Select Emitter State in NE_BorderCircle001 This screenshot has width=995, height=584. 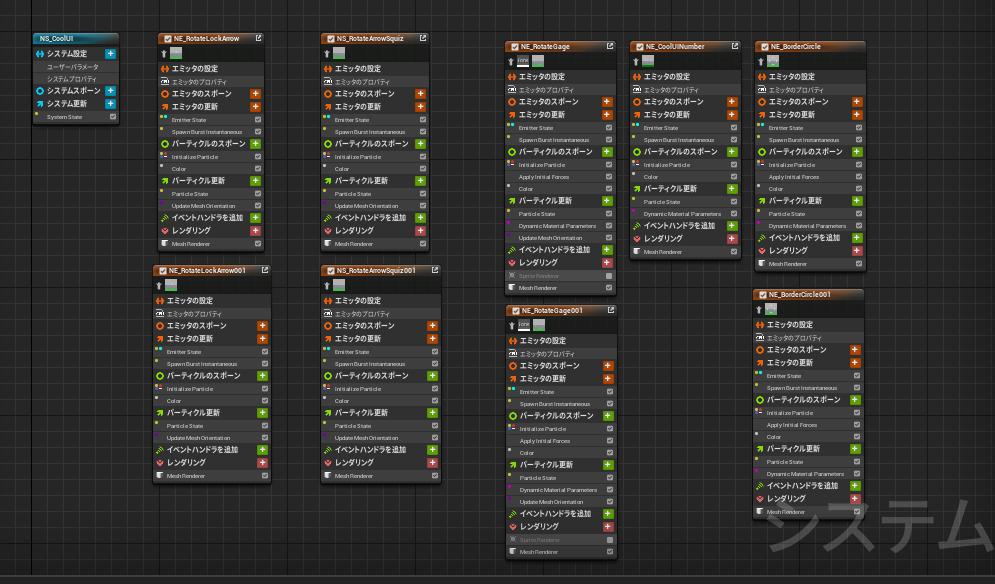[808, 376]
